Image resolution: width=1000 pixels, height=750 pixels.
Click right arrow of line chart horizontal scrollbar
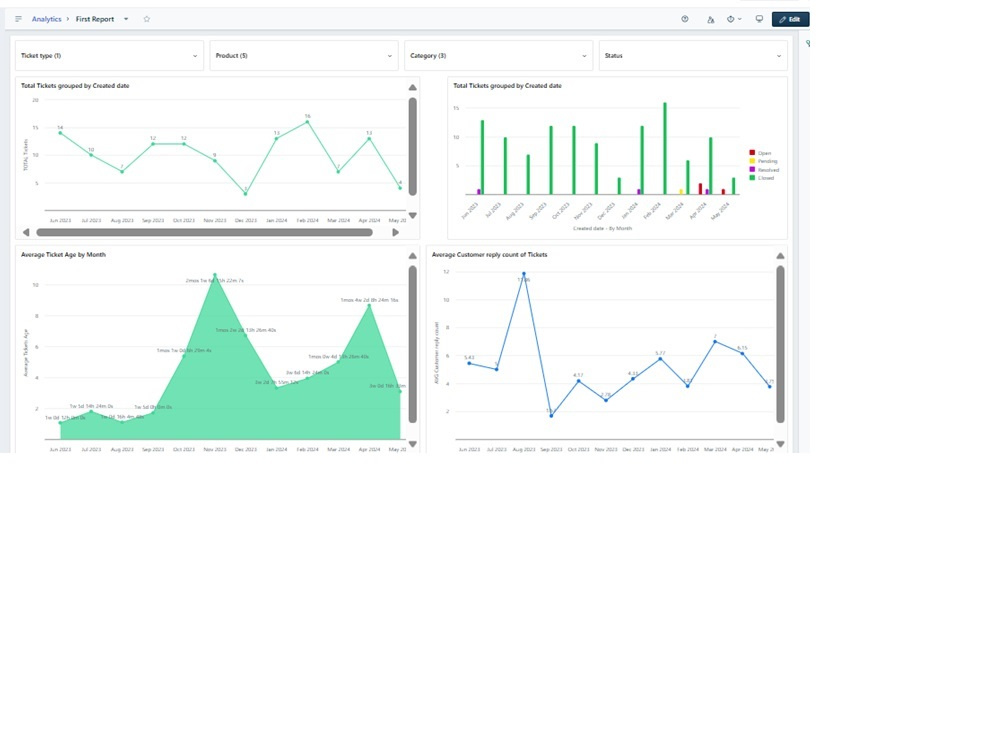click(395, 233)
